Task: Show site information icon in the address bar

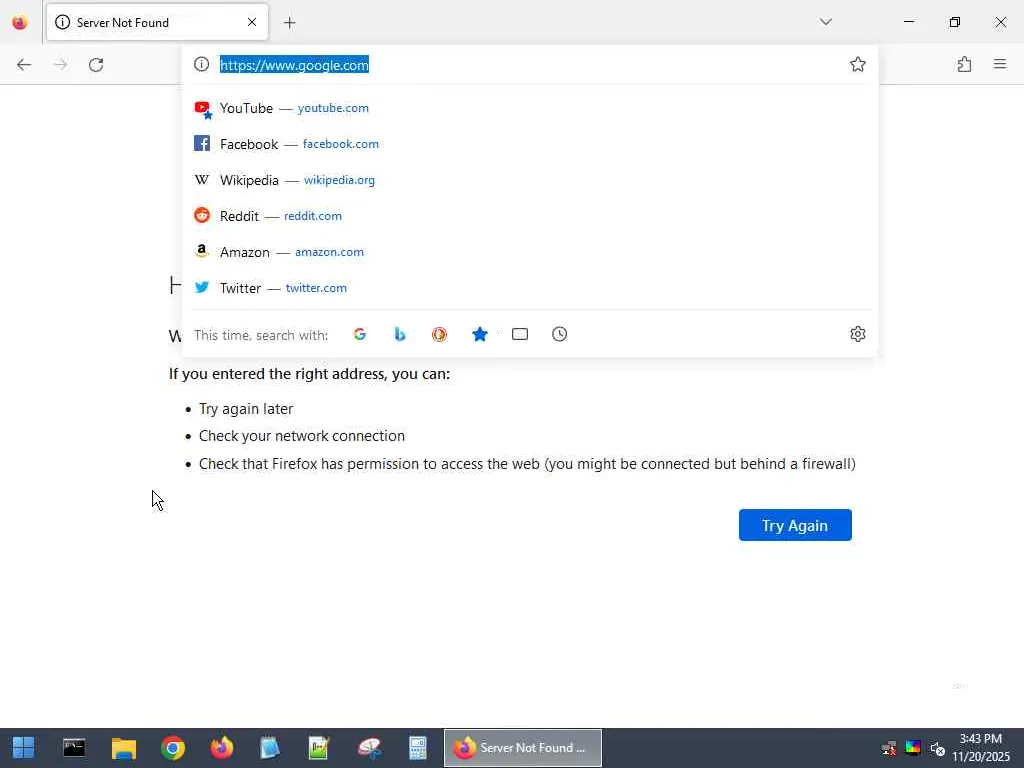Action: click(x=201, y=64)
